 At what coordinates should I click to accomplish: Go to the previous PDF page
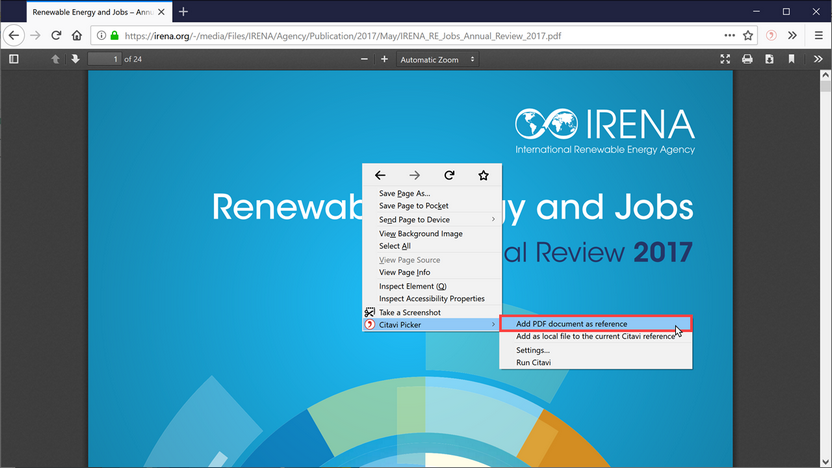pyautogui.click(x=55, y=59)
